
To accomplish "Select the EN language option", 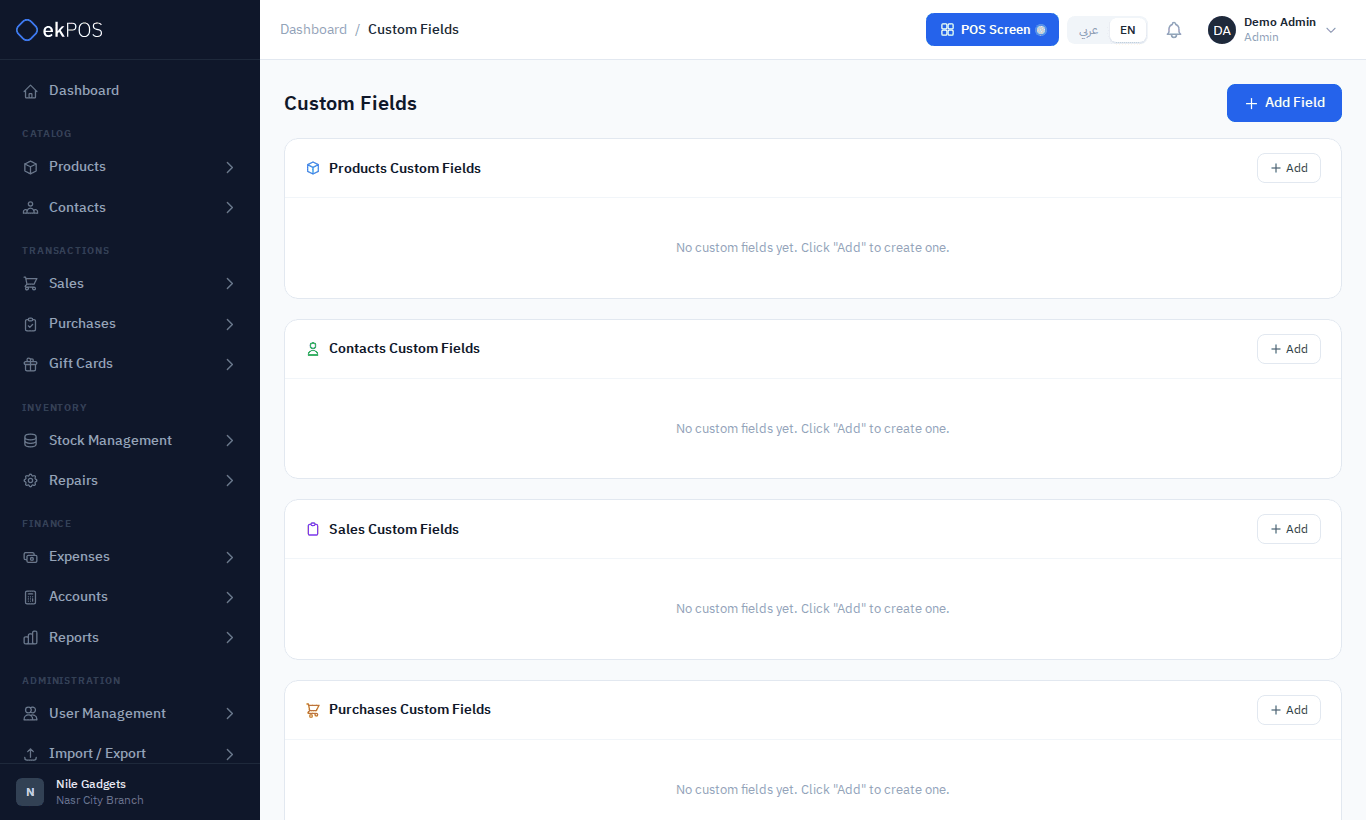I will [1128, 30].
